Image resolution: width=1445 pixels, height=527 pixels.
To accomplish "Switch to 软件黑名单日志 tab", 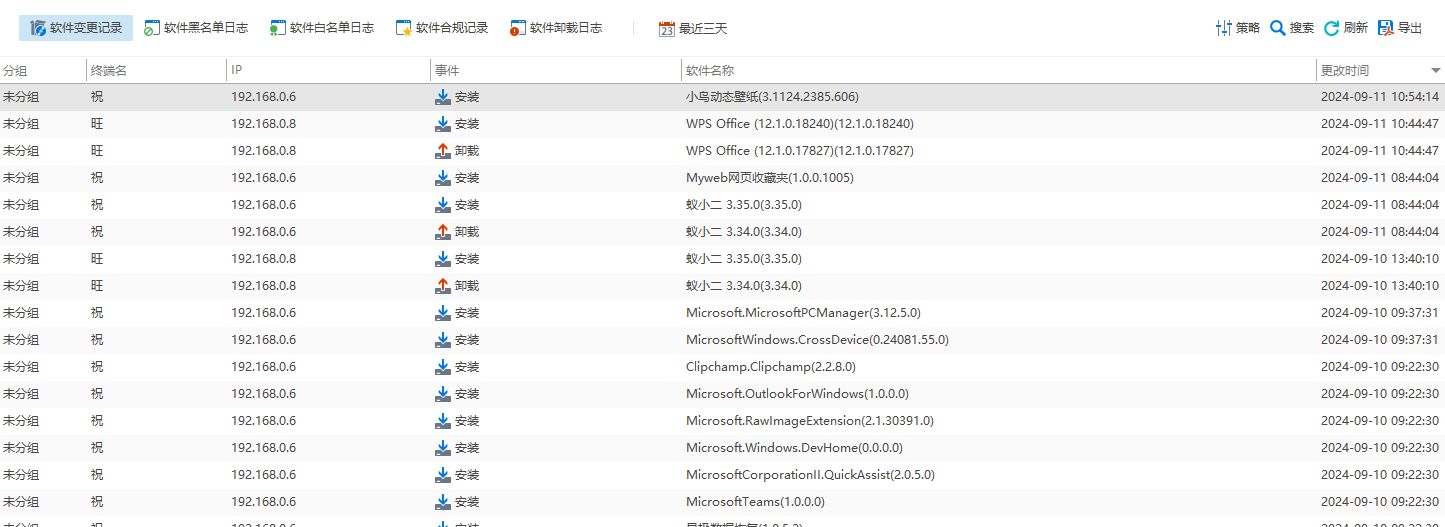I will coord(196,28).
